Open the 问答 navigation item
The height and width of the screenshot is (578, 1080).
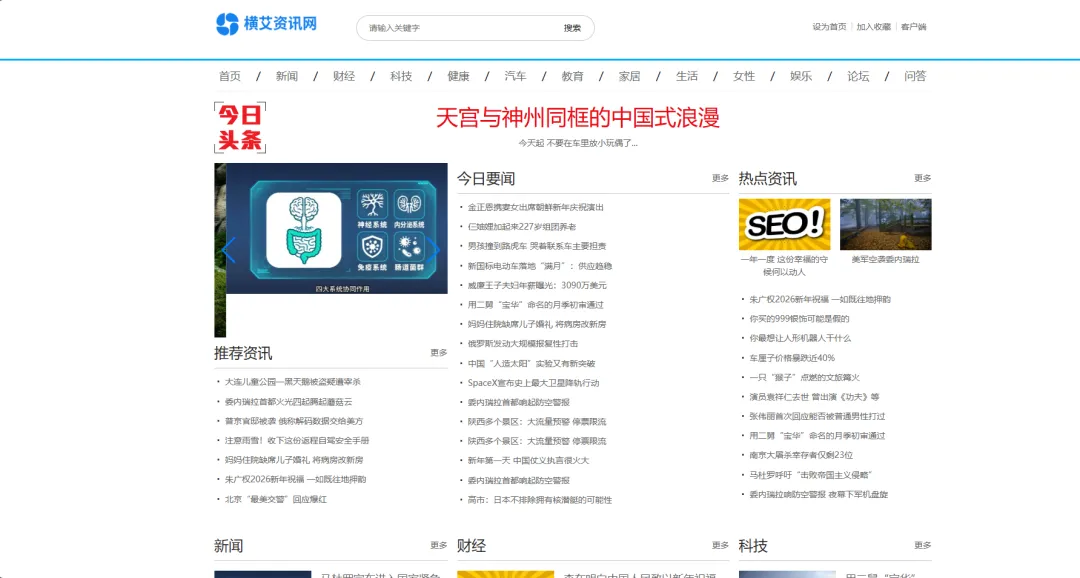[x=915, y=76]
